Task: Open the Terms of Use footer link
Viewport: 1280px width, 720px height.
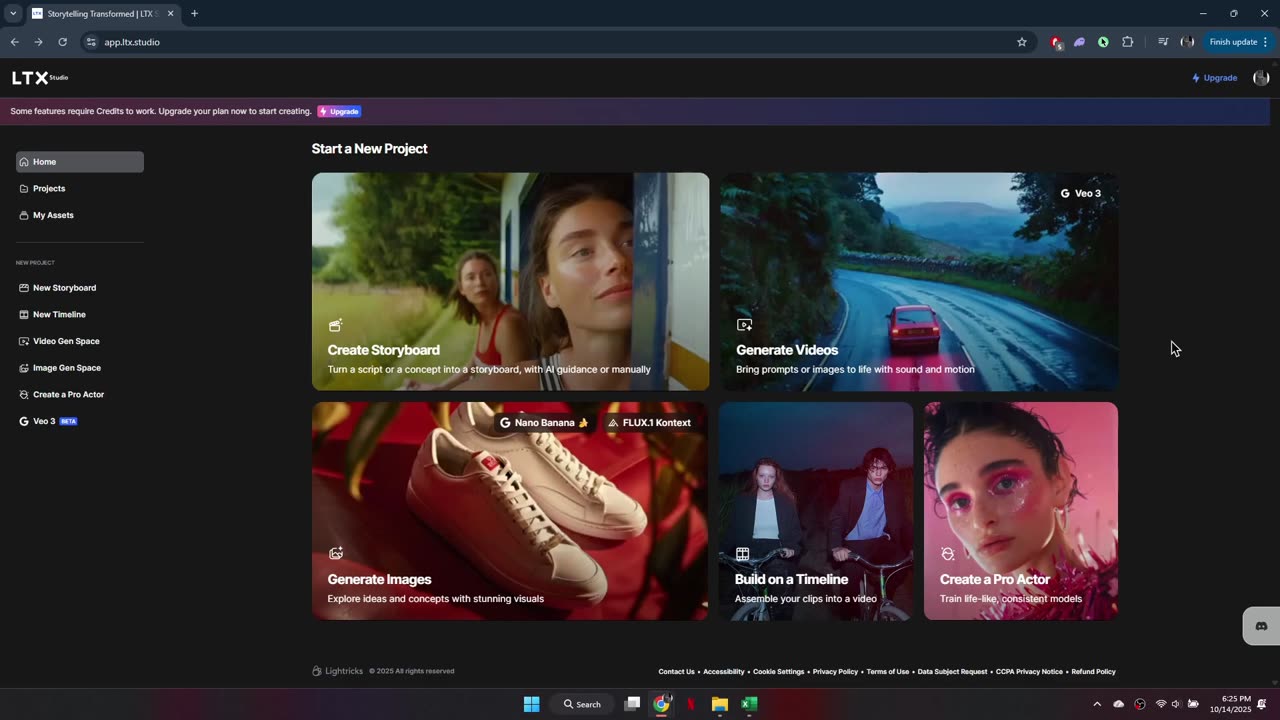Action: click(888, 672)
